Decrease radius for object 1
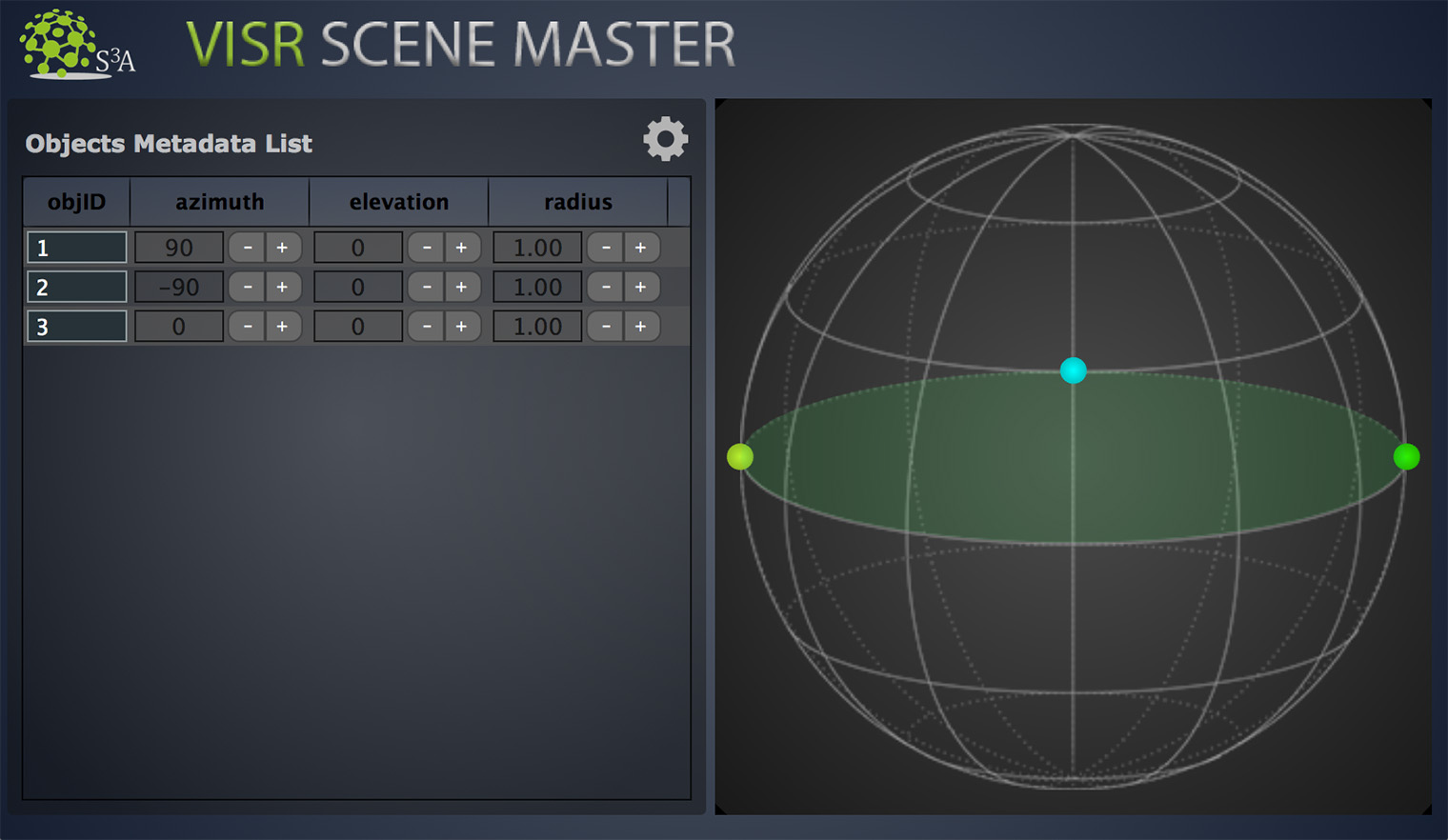Image resolution: width=1448 pixels, height=840 pixels. coord(606,248)
